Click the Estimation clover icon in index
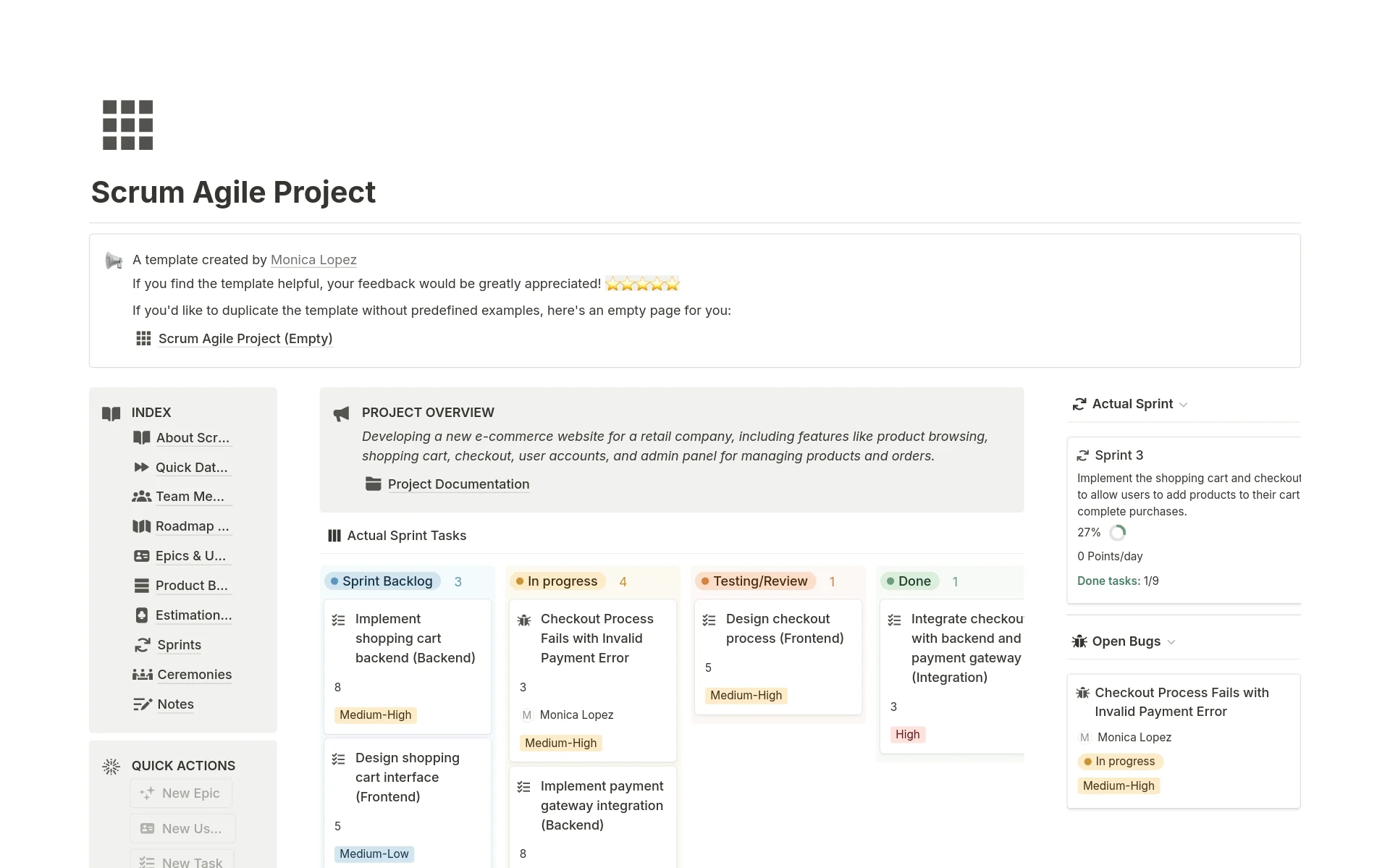Viewport: 1390px width, 868px height. (142, 615)
